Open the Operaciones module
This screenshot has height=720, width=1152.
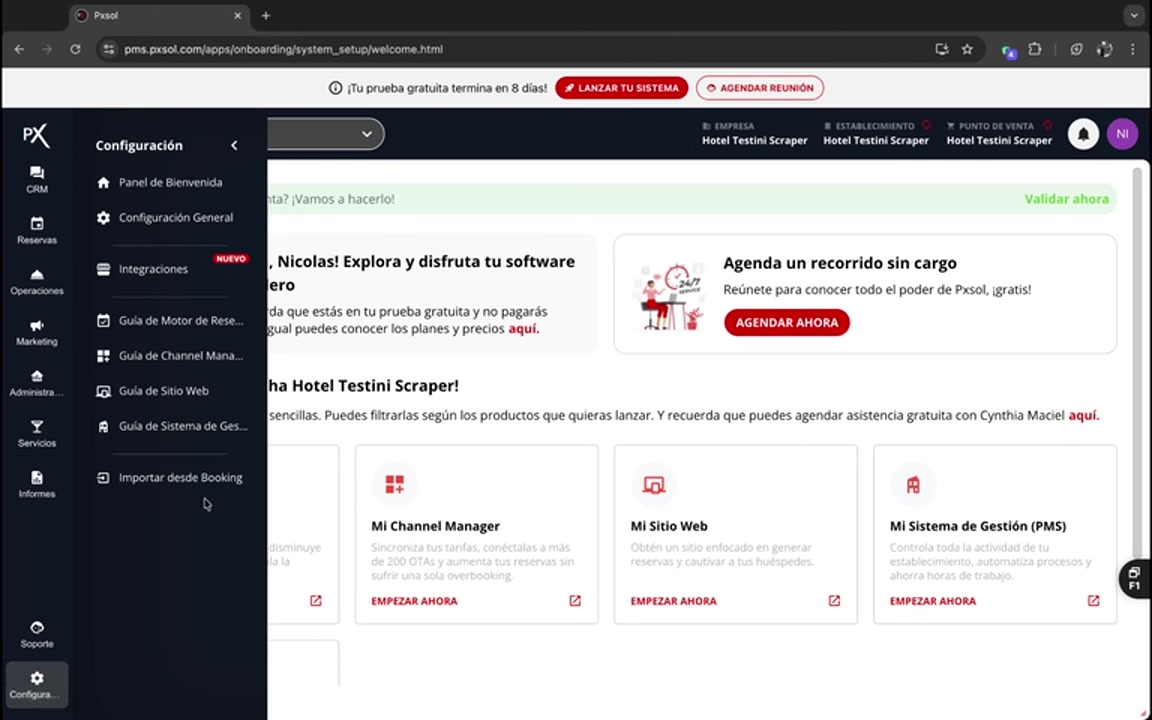tap(36, 282)
